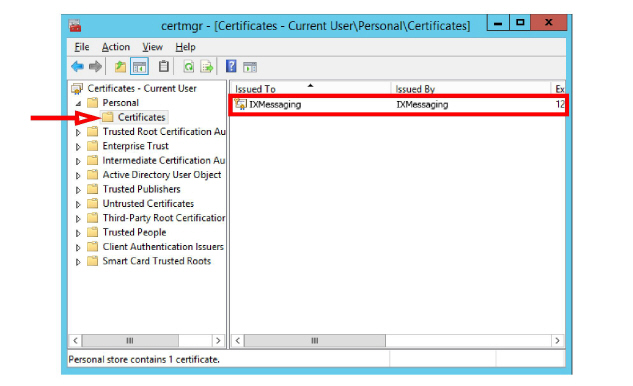This screenshot has height=386, width=633.
Task: Select Untrusted Certificates tree item
Action: point(148,203)
